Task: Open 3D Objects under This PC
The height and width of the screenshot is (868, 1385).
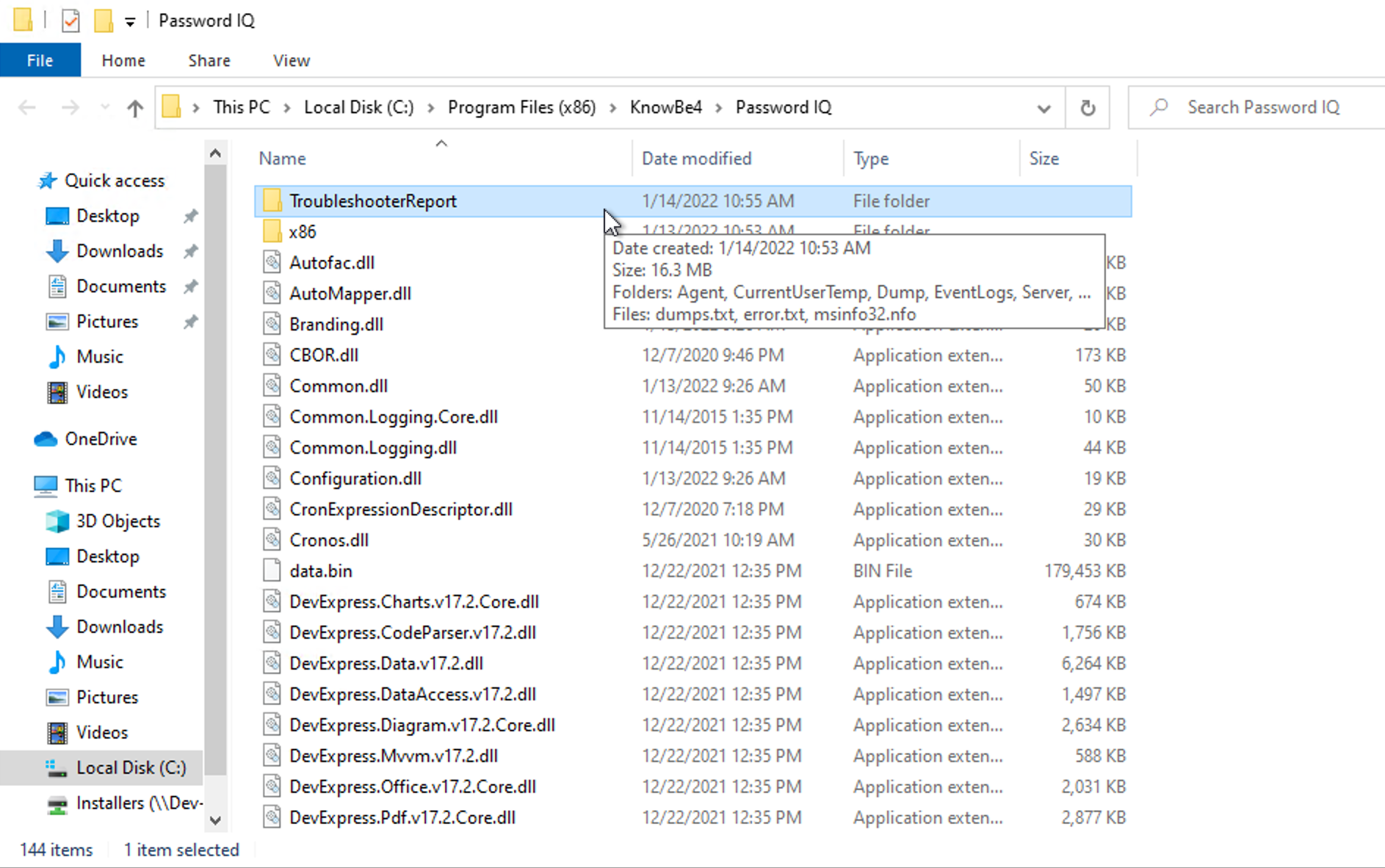Action: [117, 521]
